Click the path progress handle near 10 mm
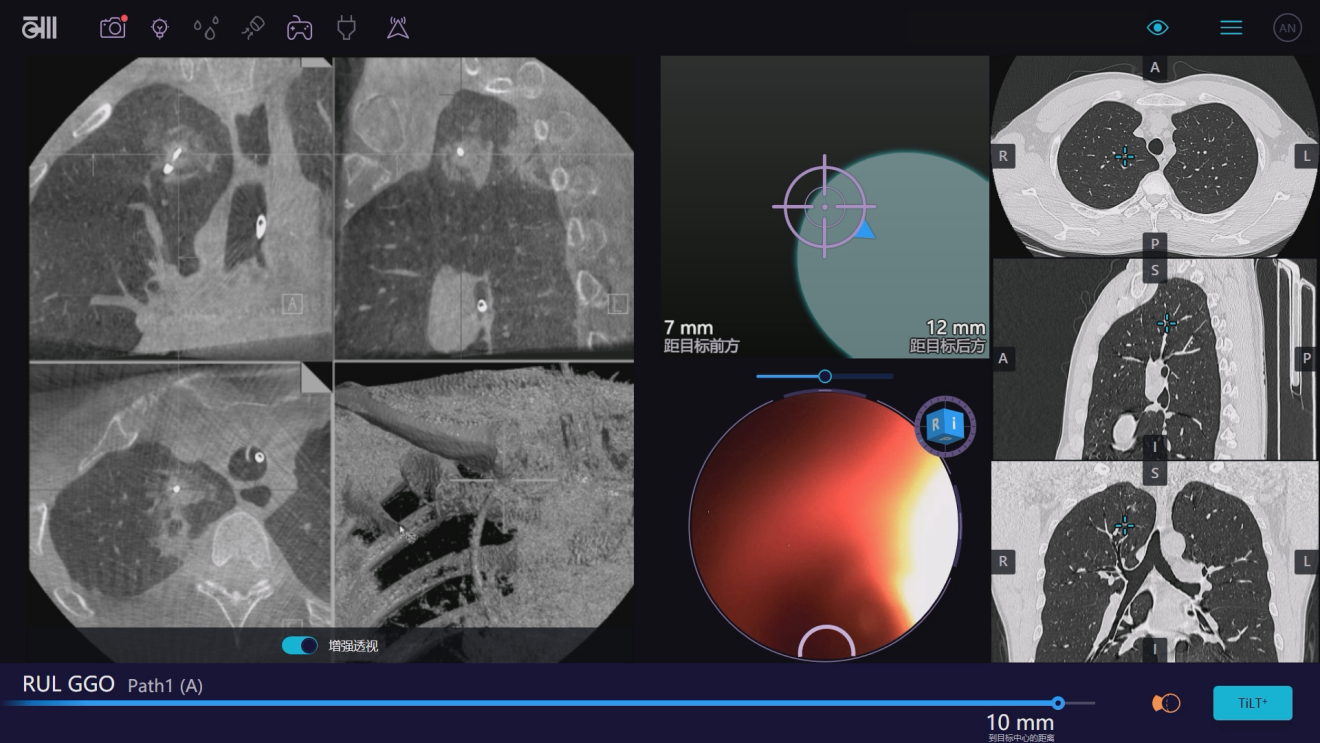1320x743 pixels. [1058, 703]
